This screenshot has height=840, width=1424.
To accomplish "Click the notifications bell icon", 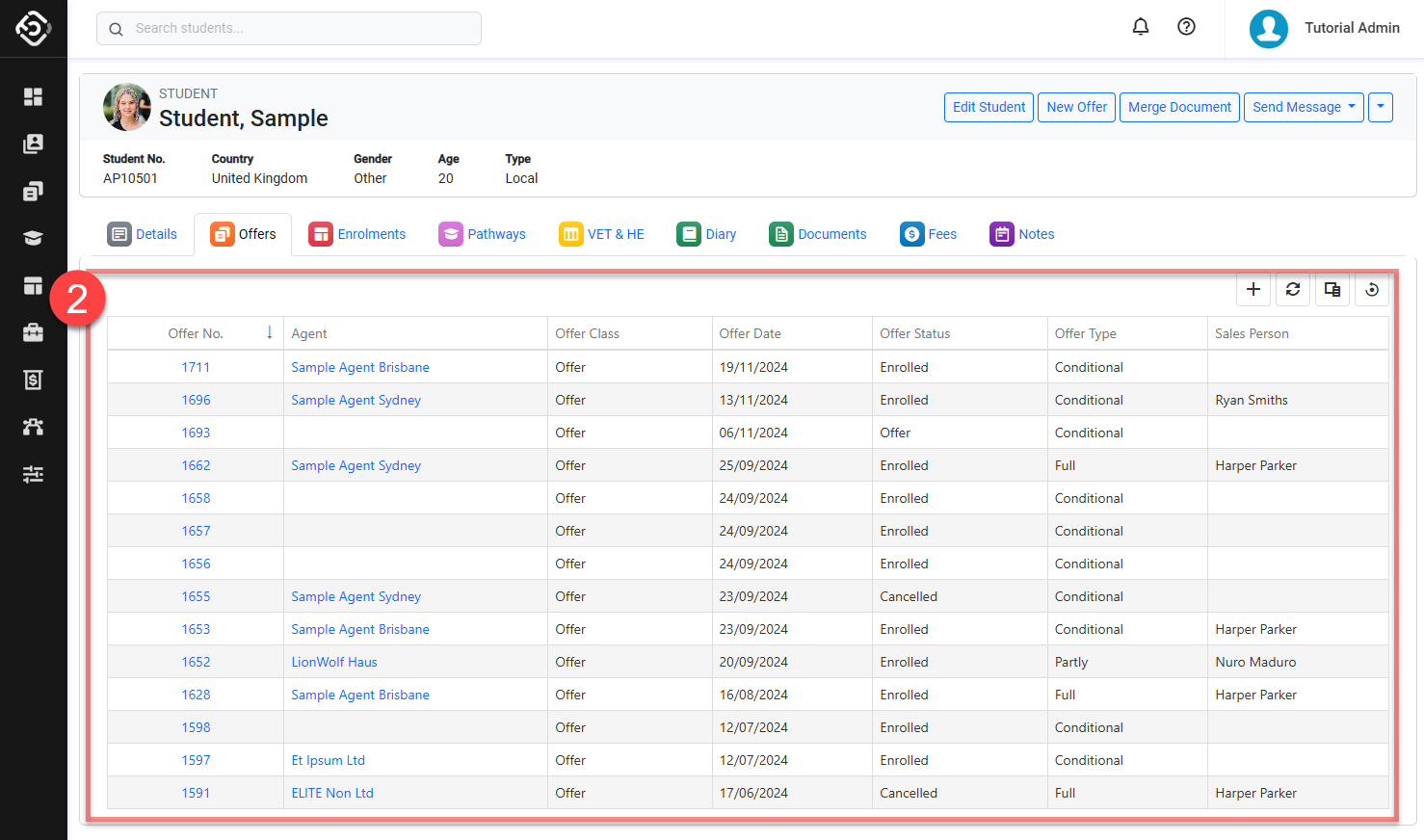I will tap(1140, 27).
